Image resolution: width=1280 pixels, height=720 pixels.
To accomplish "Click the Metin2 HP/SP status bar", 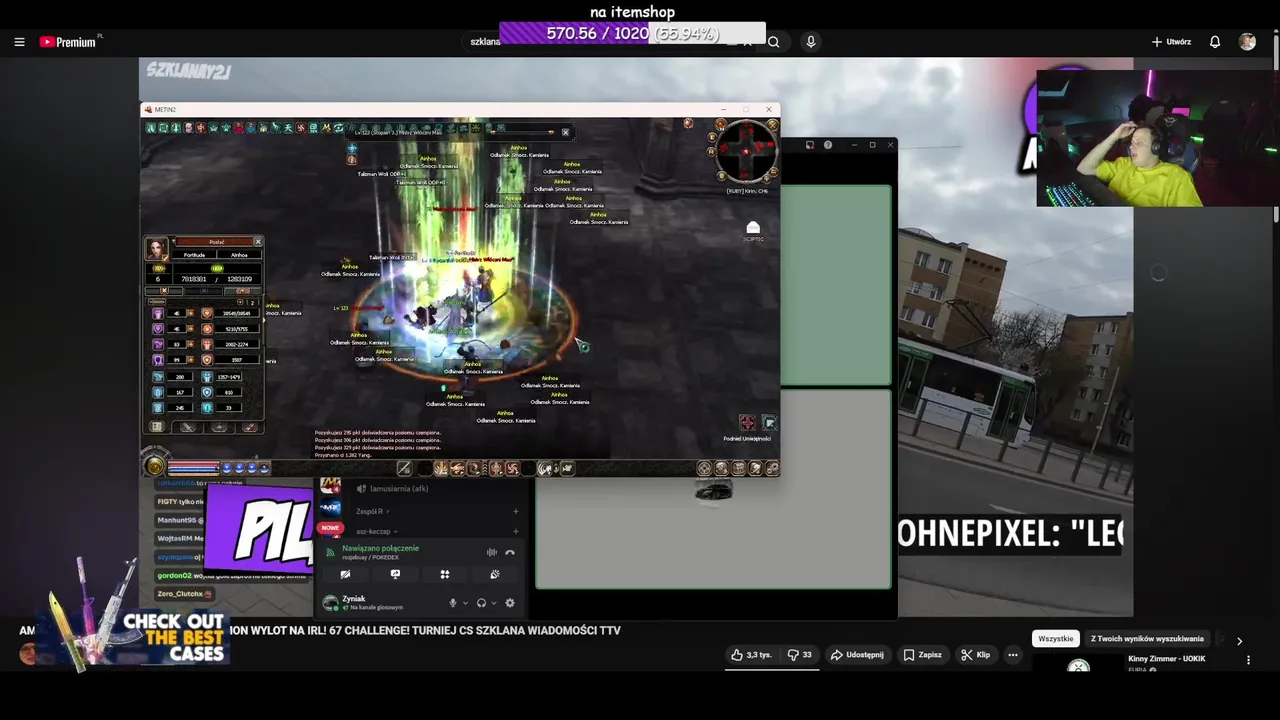I will (193, 467).
